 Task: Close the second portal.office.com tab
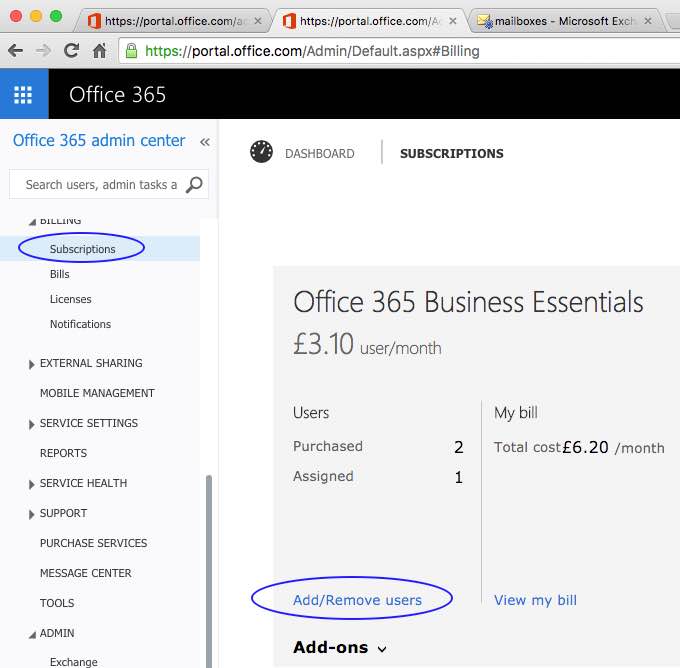tap(453, 21)
